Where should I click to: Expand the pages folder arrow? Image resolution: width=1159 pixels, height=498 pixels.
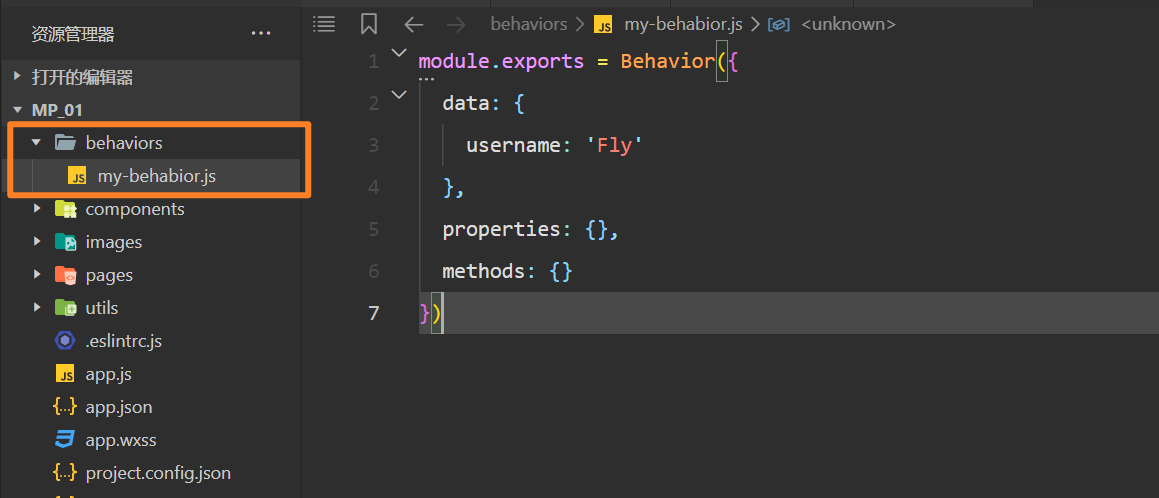point(37,275)
